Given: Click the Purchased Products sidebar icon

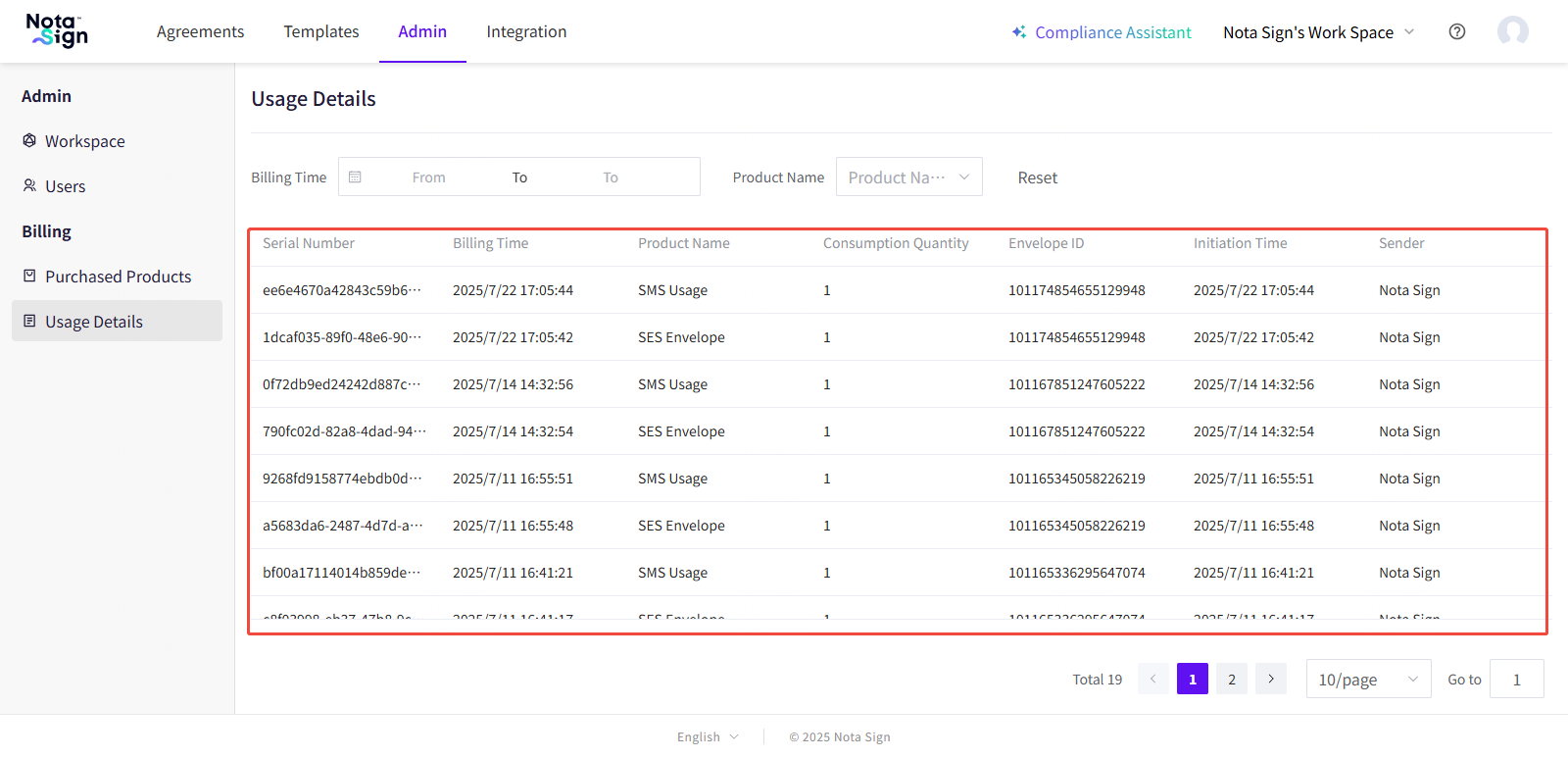Looking at the screenshot, I should click(x=29, y=276).
